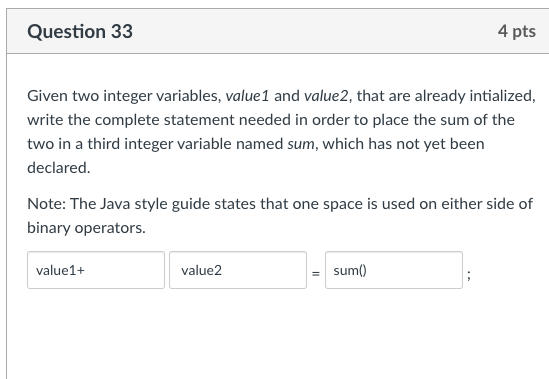Select the input field containing "sum()"

click(394, 270)
